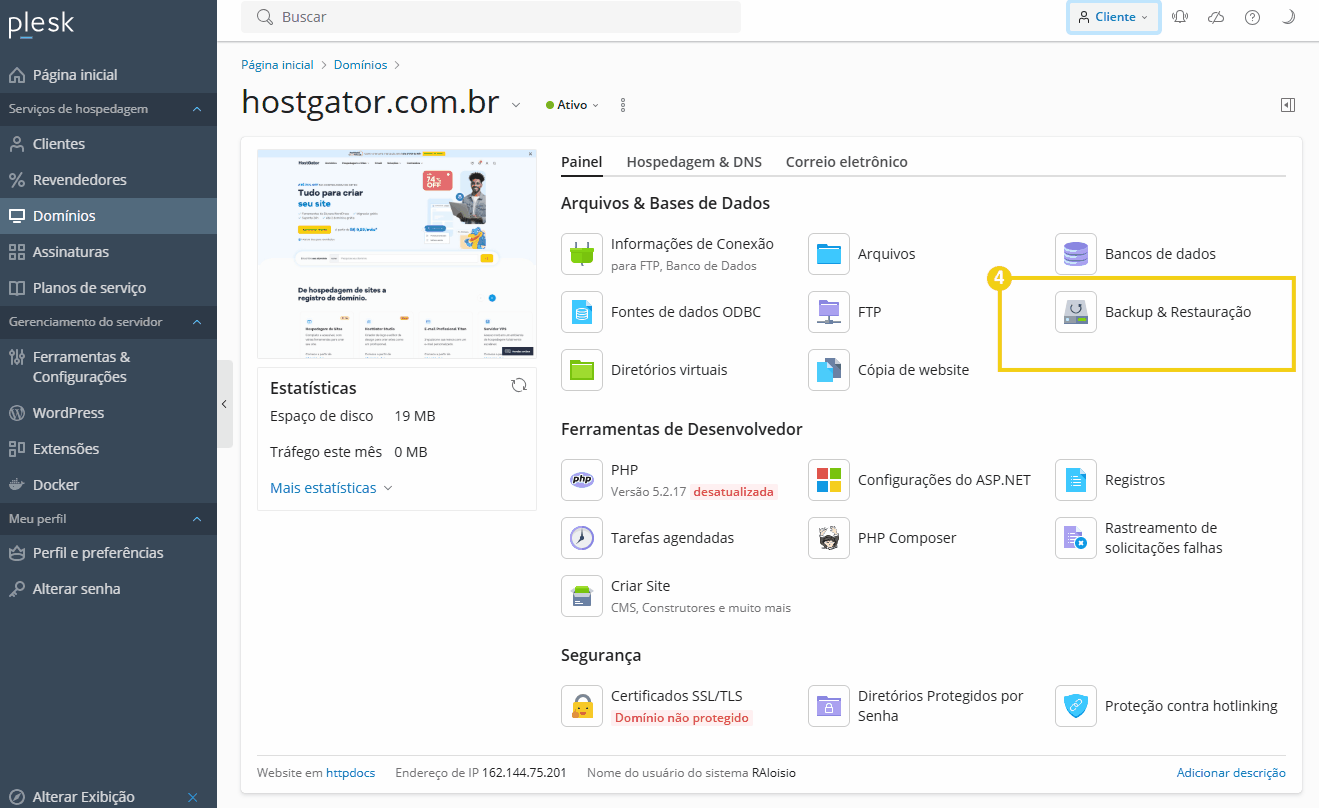Open Extensões in the sidebar
The width and height of the screenshot is (1319, 808).
[108, 449]
